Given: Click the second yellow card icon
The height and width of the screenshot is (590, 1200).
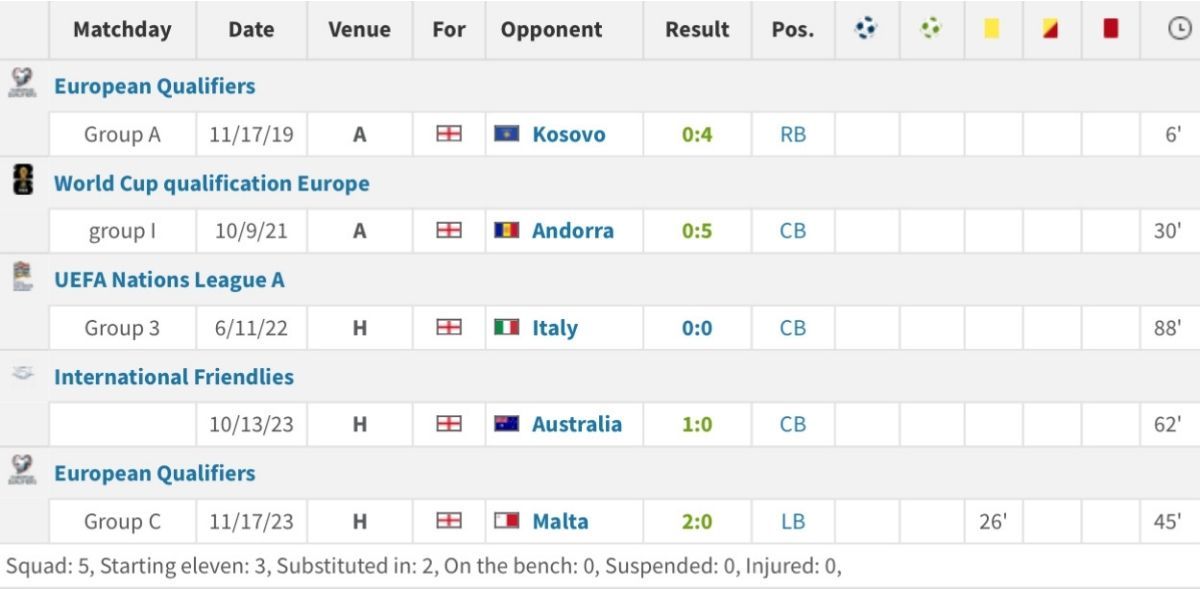Looking at the screenshot, I should pos(1050,29).
